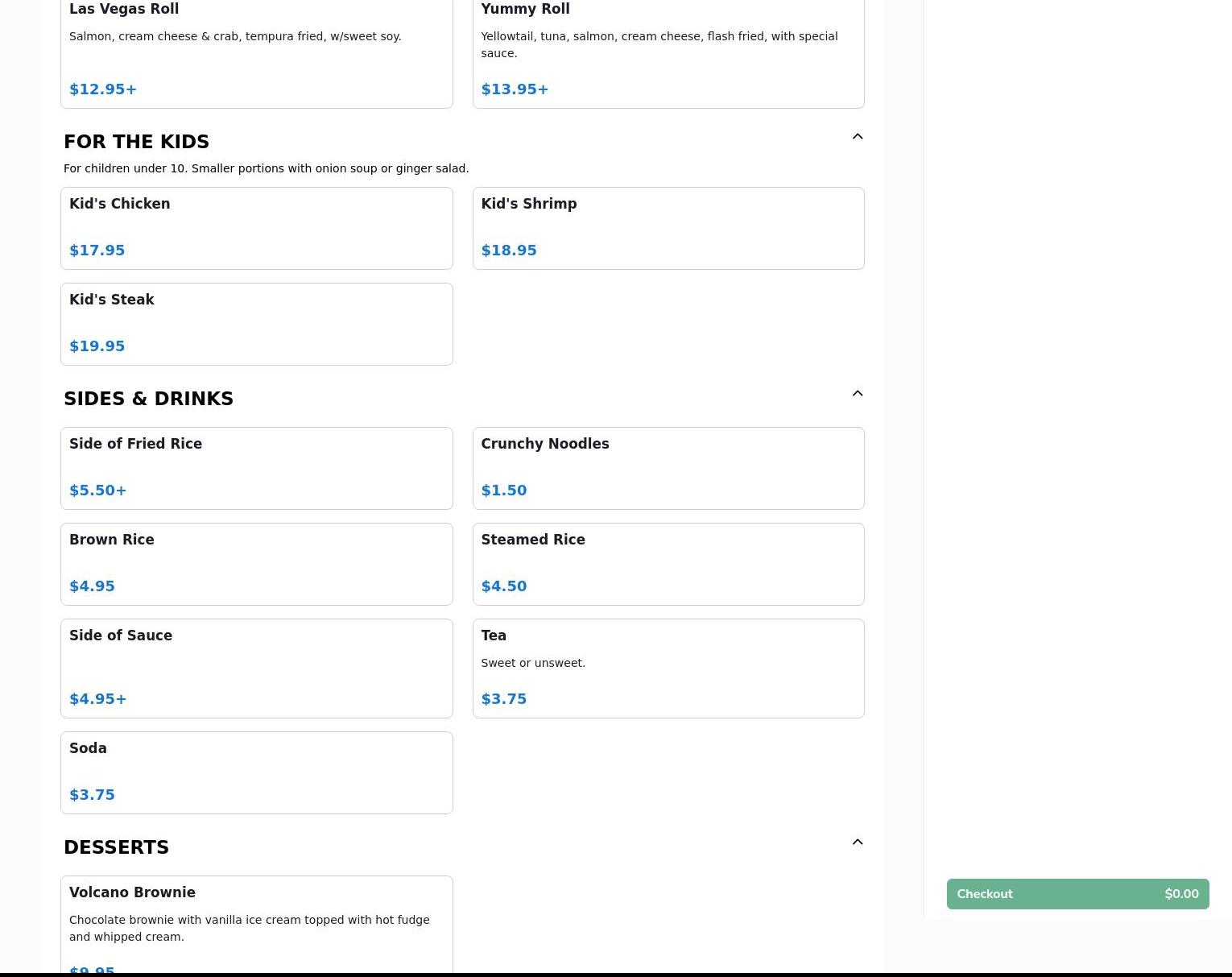This screenshot has height=977, width=1232.
Task: Click the $3.75 Soda price
Action: click(x=92, y=795)
